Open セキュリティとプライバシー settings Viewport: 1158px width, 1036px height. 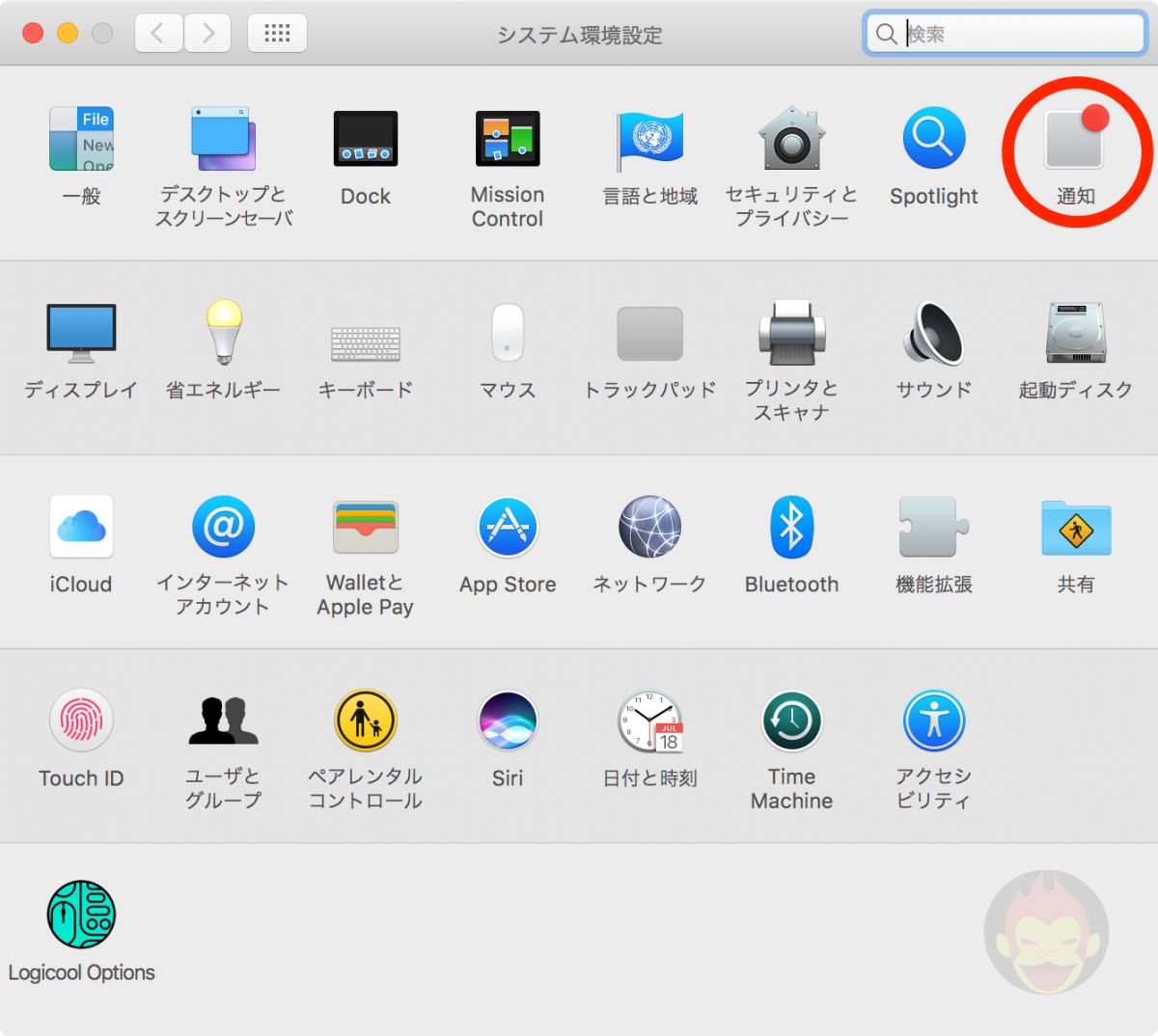point(791,141)
